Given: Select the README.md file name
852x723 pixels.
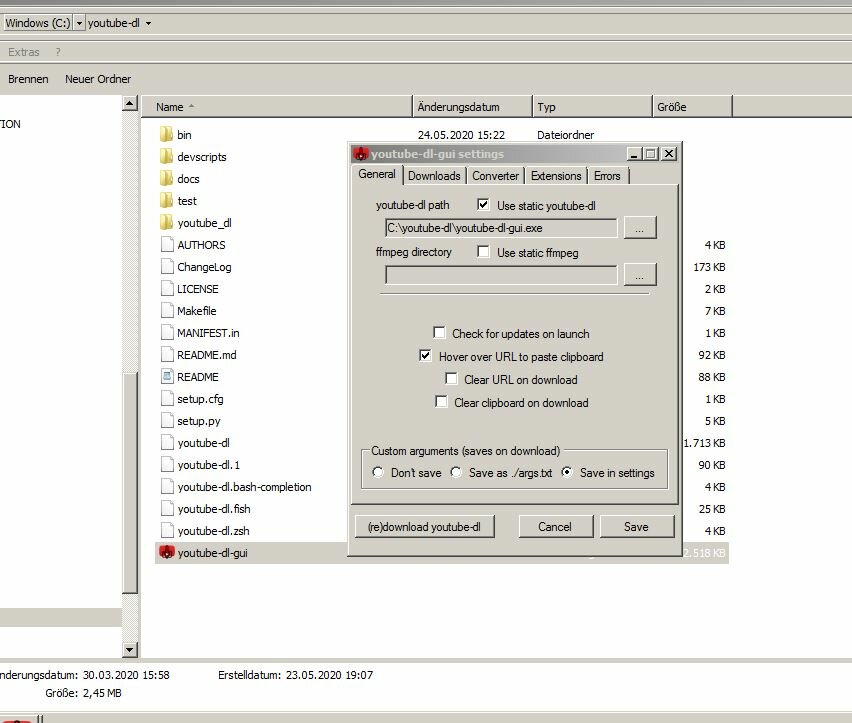Looking at the screenshot, I should tap(207, 355).
